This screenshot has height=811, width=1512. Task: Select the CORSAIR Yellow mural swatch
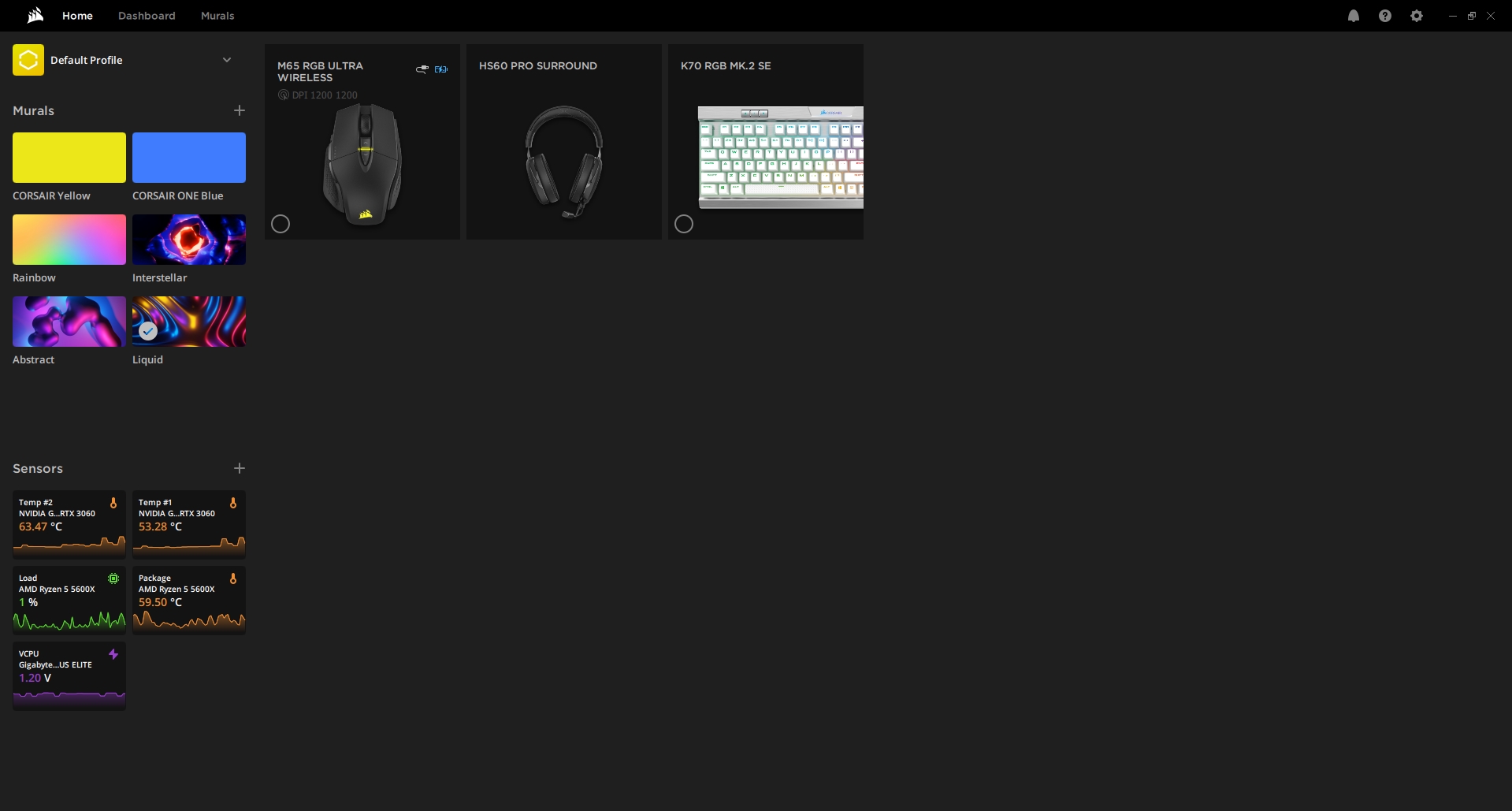(69, 158)
